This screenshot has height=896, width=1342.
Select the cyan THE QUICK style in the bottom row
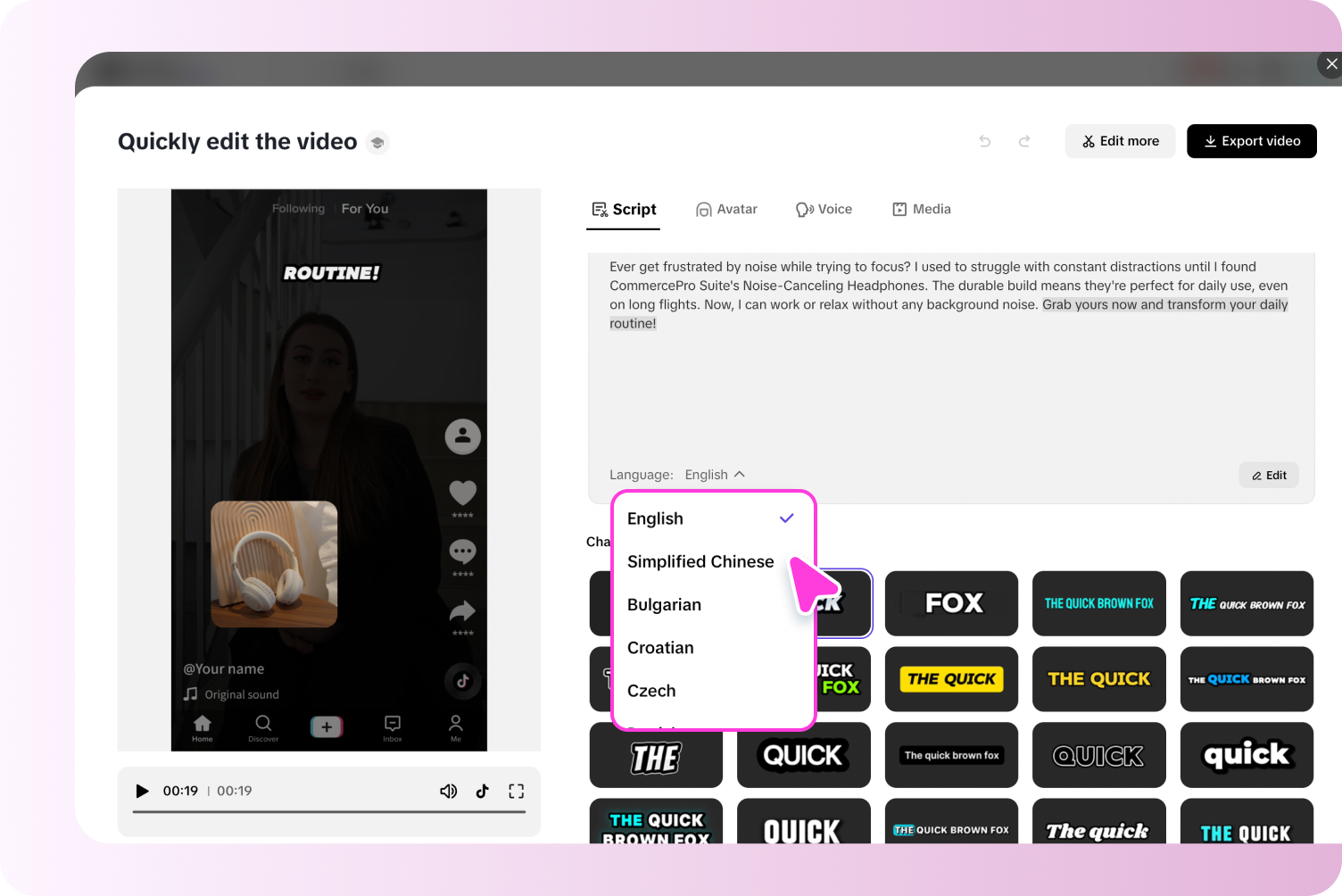click(x=1247, y=823)
